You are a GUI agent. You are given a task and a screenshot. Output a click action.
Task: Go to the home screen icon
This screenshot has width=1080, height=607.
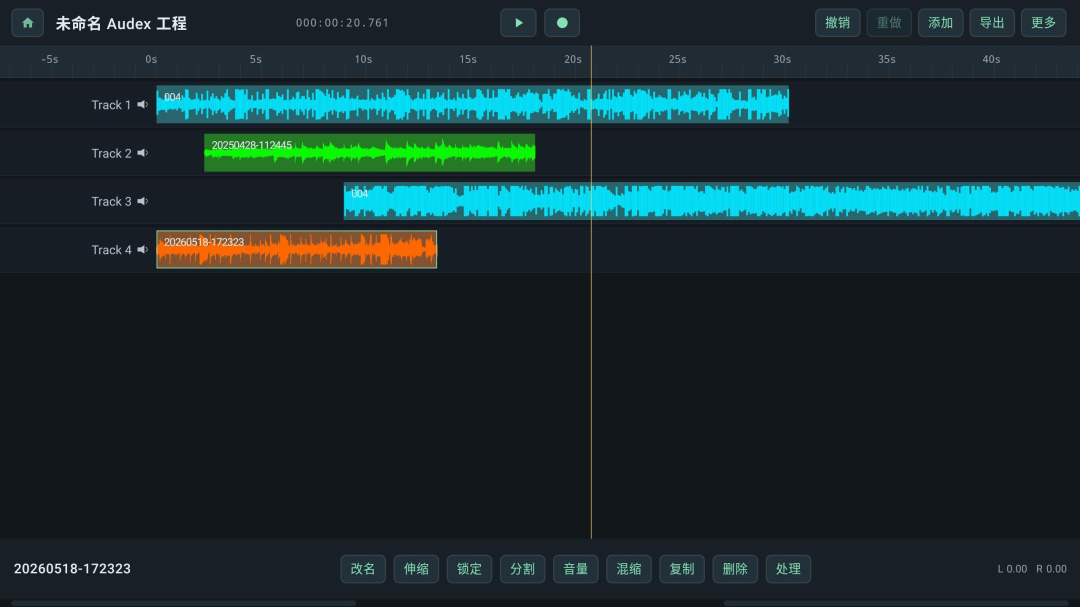pos(28,23)
